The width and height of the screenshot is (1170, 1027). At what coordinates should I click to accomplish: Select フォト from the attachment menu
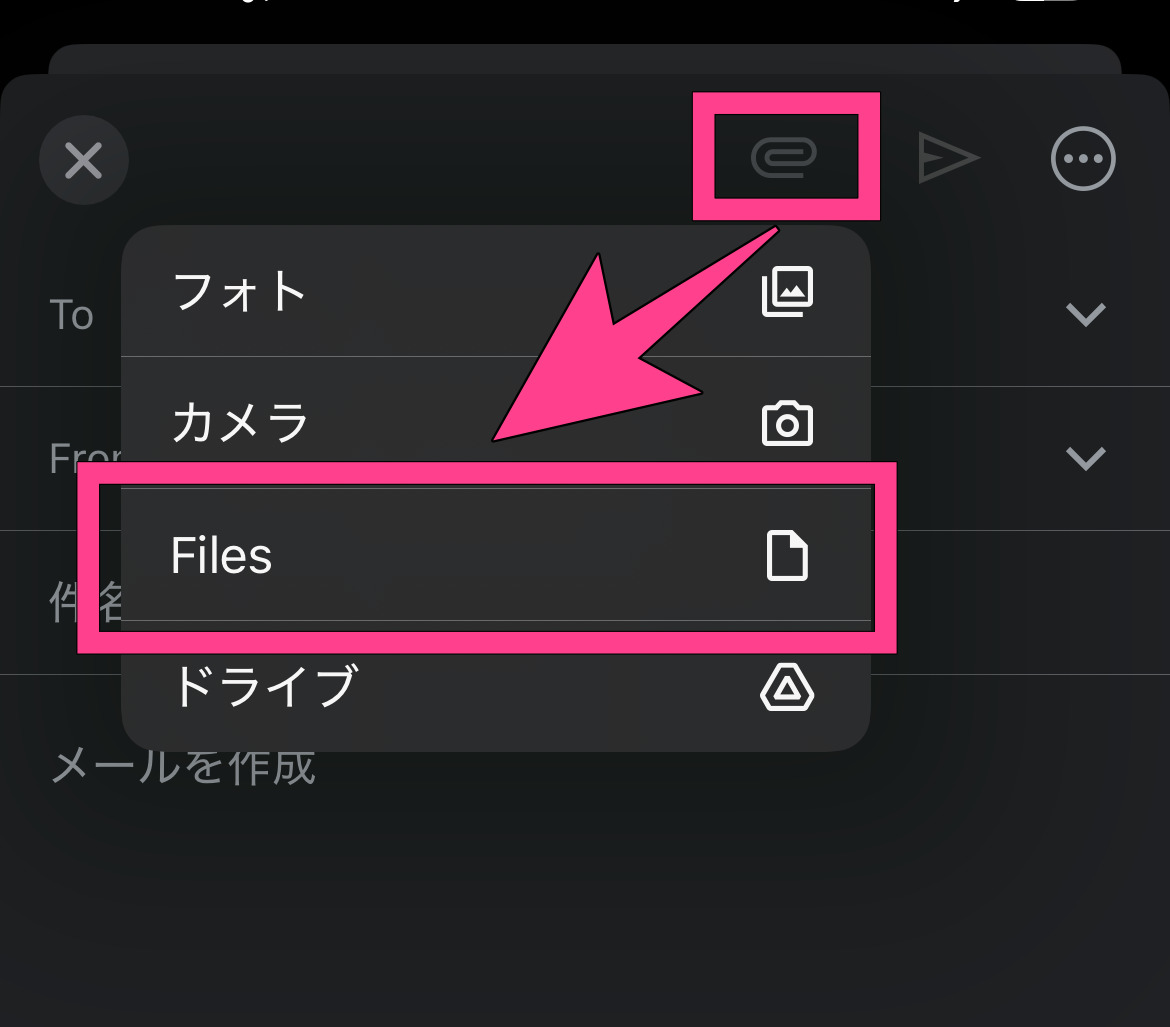tap(240, 292)
